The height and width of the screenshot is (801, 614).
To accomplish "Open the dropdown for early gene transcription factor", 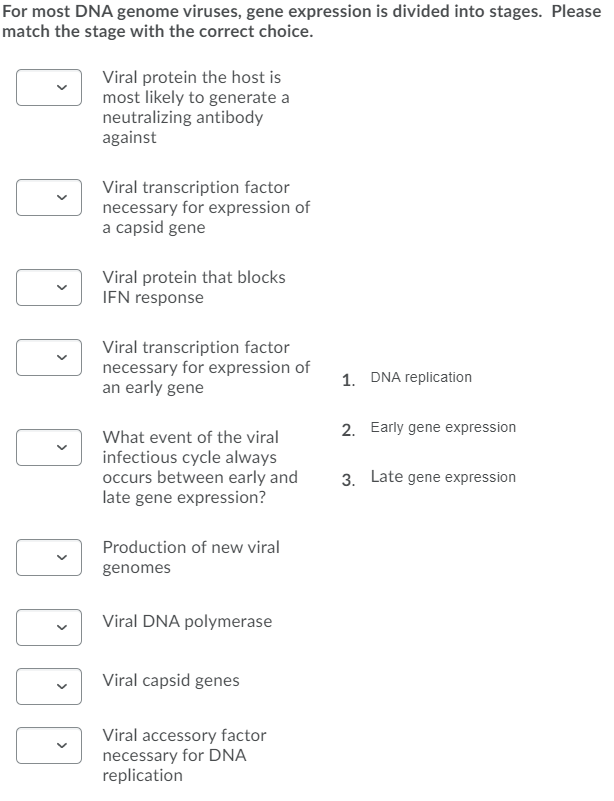I will 49,357.
